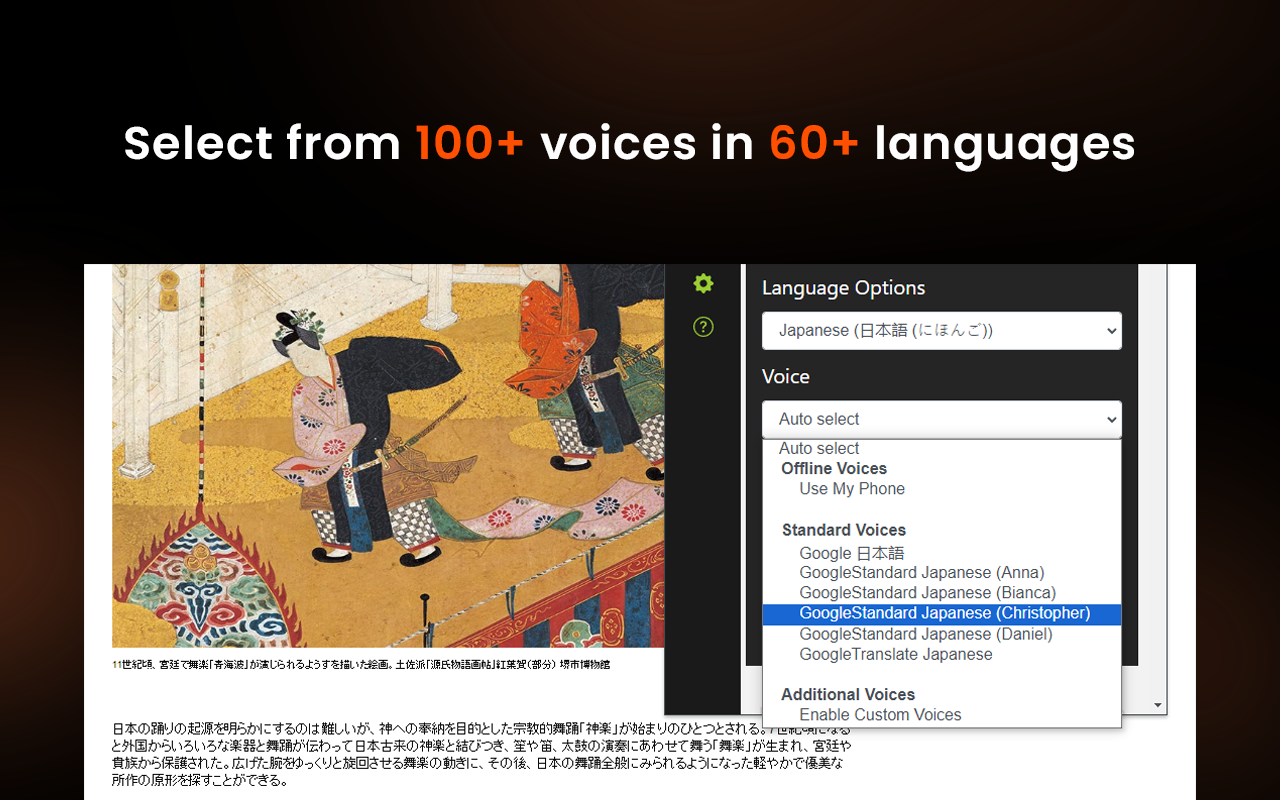Open the Language Options dropdown
1280x800 pixels.
[941, 330]
